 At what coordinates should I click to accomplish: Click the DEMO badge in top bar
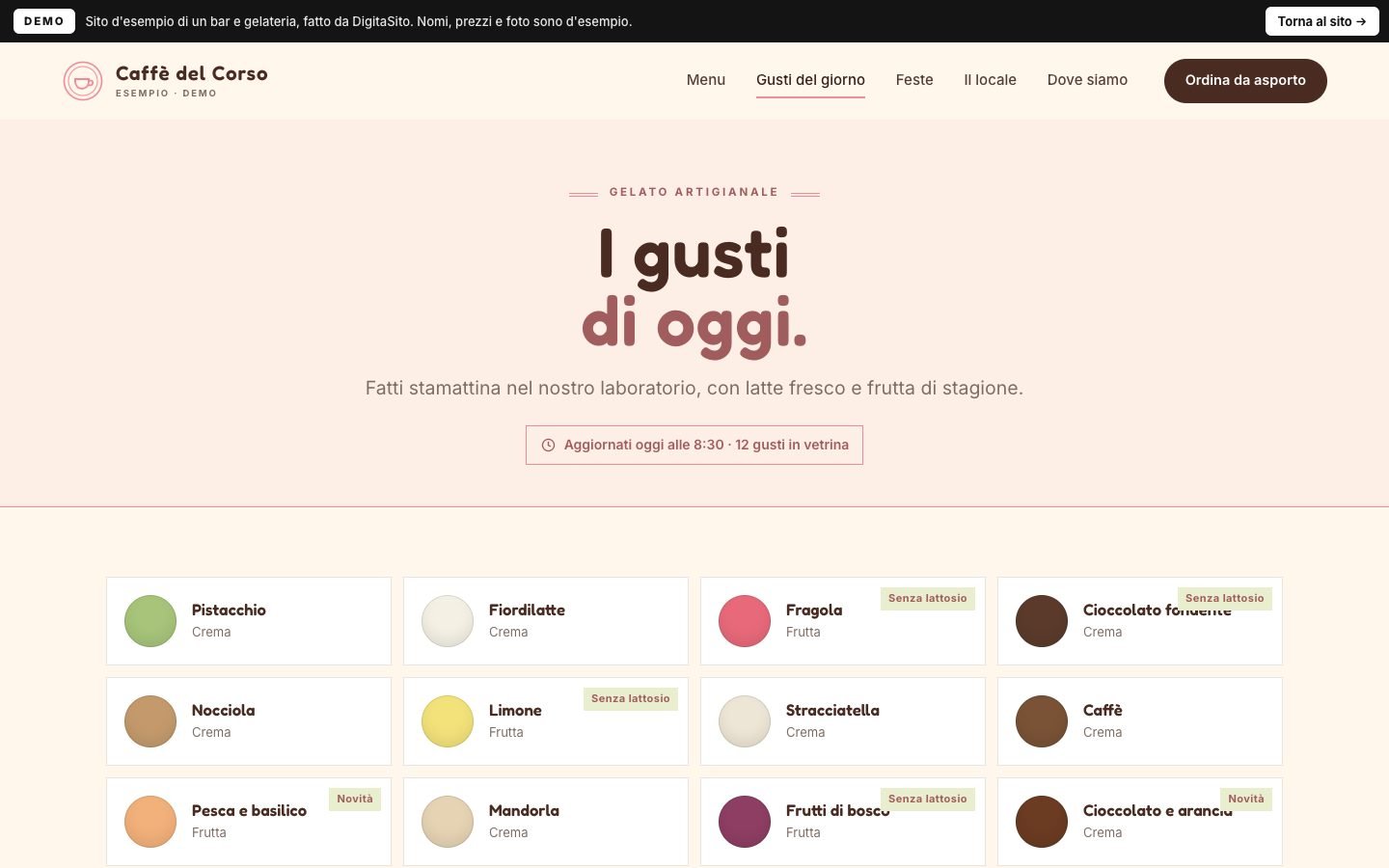(x=44, y=21)
